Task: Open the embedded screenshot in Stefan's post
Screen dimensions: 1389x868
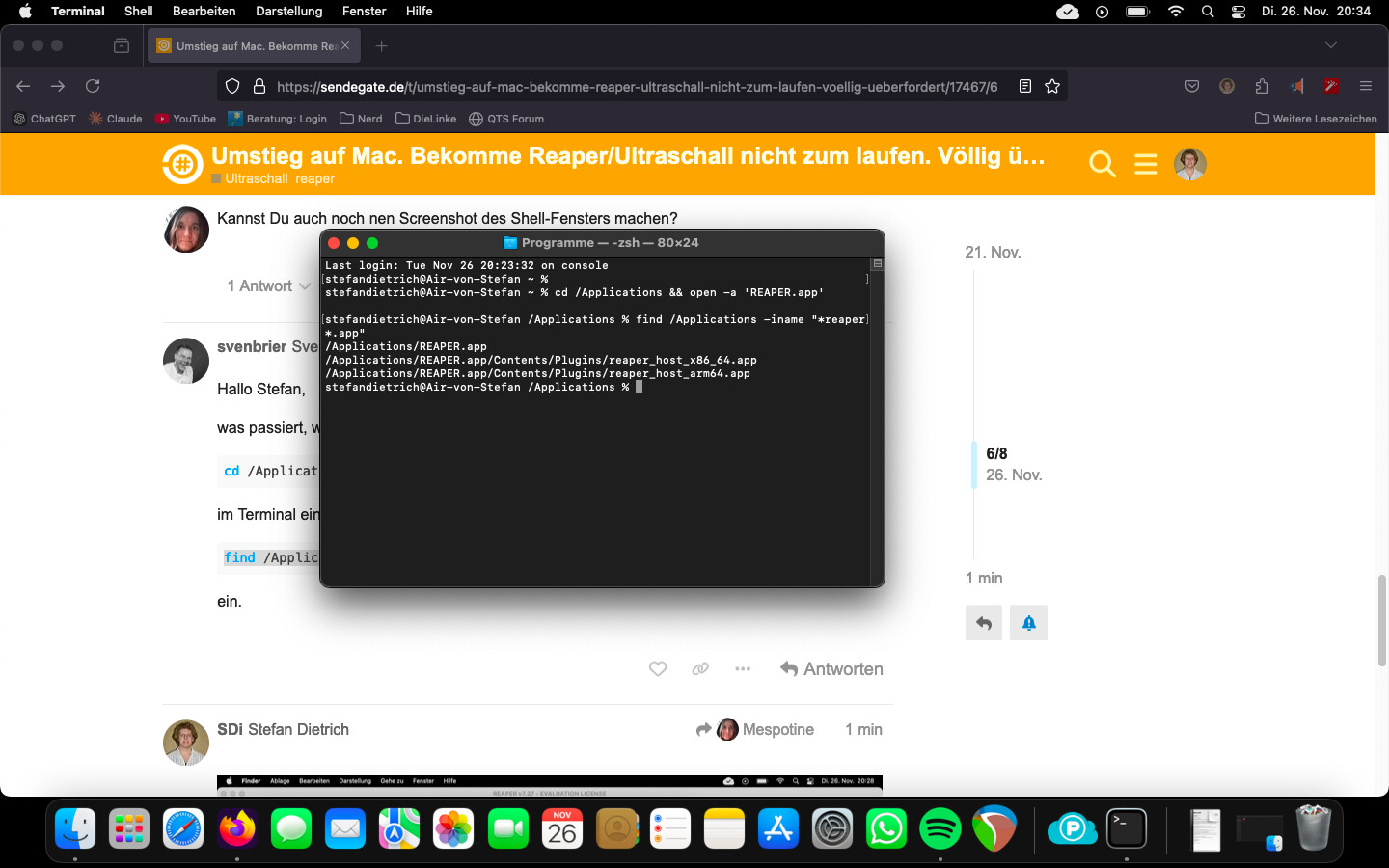Action: (x=550, y=785)
